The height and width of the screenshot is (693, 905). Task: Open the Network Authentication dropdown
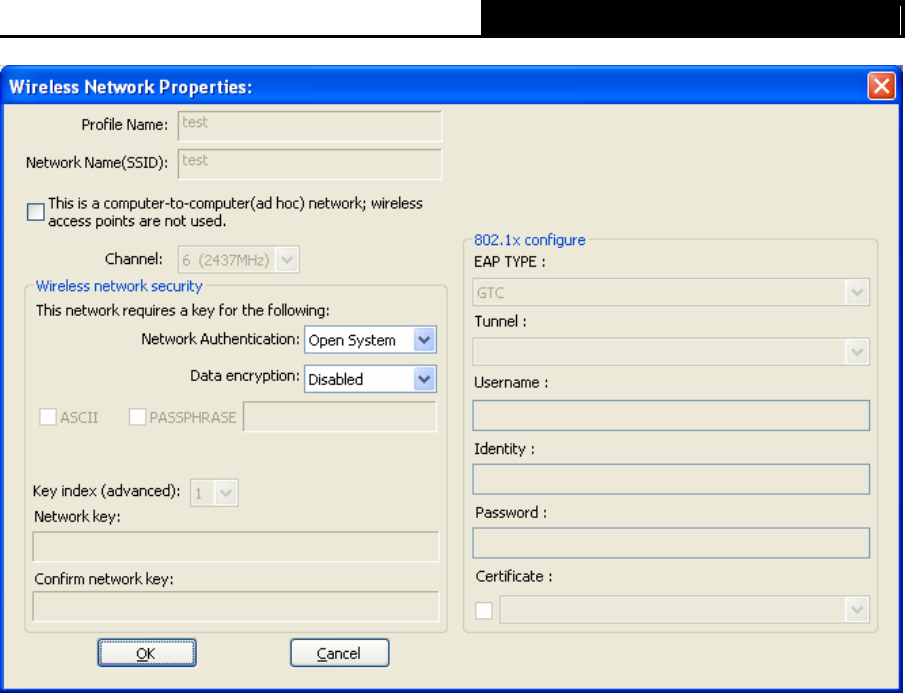click(370, 340)
